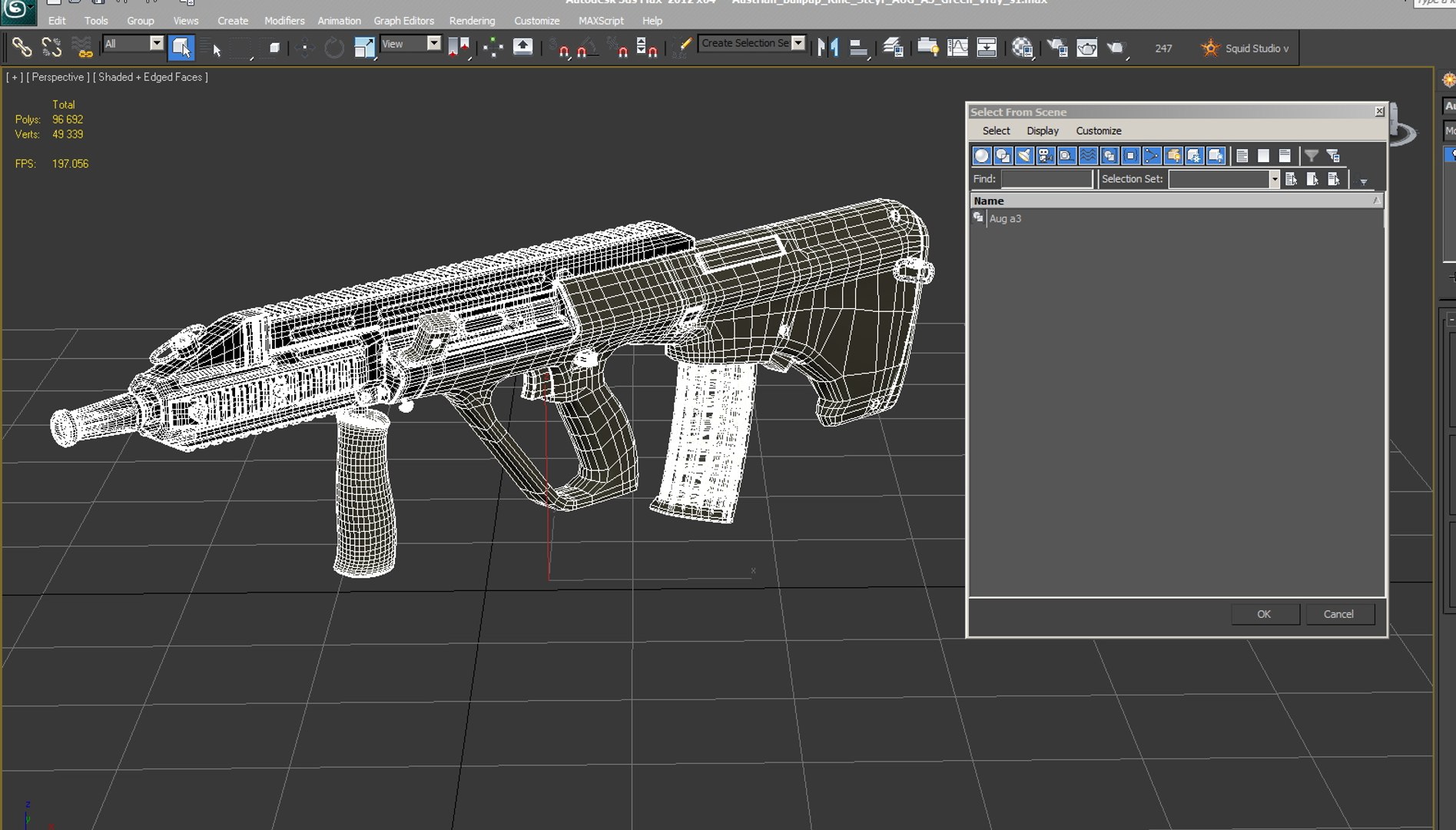Viewport: 1456px width, 830px height.
Task: Click Bind to Space Warp icon
Action: click(81, 48)
